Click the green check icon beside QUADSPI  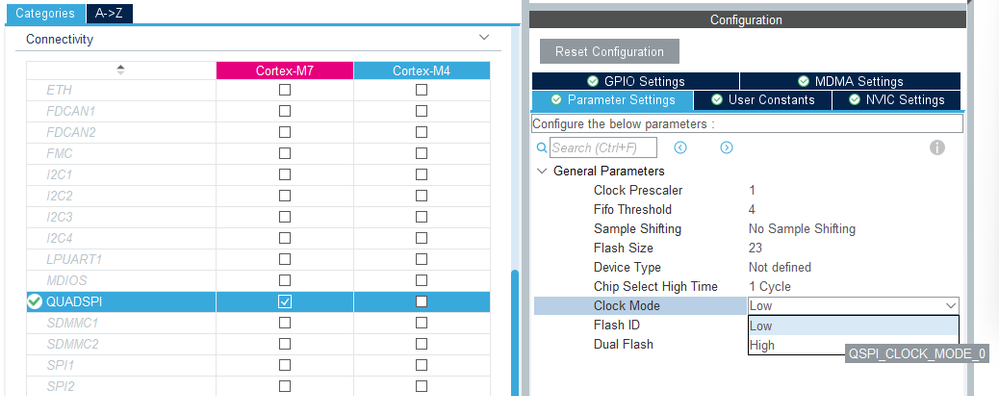point(34,302)
